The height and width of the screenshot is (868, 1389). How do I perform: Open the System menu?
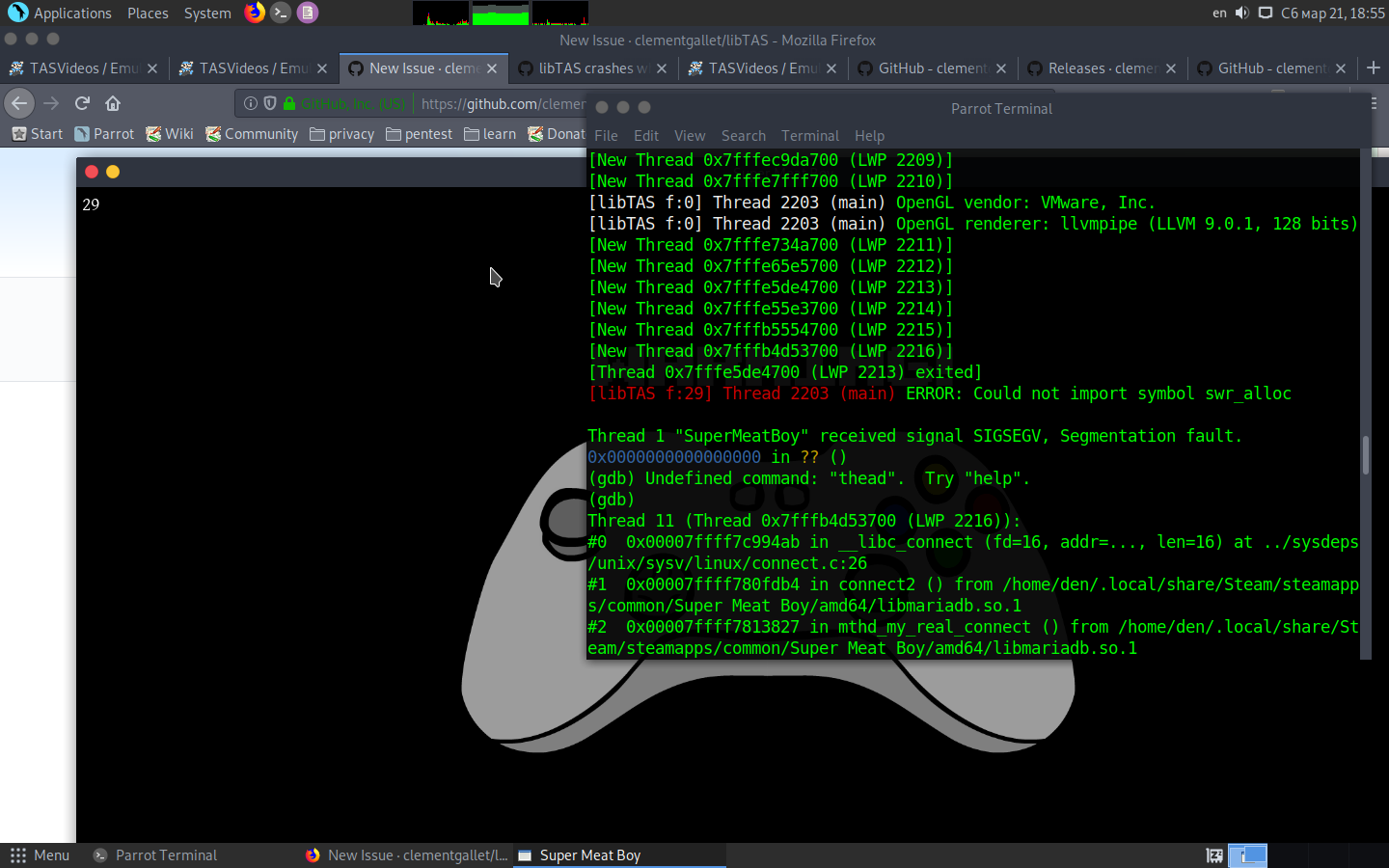pyautogui.click(x=207, y=14)
